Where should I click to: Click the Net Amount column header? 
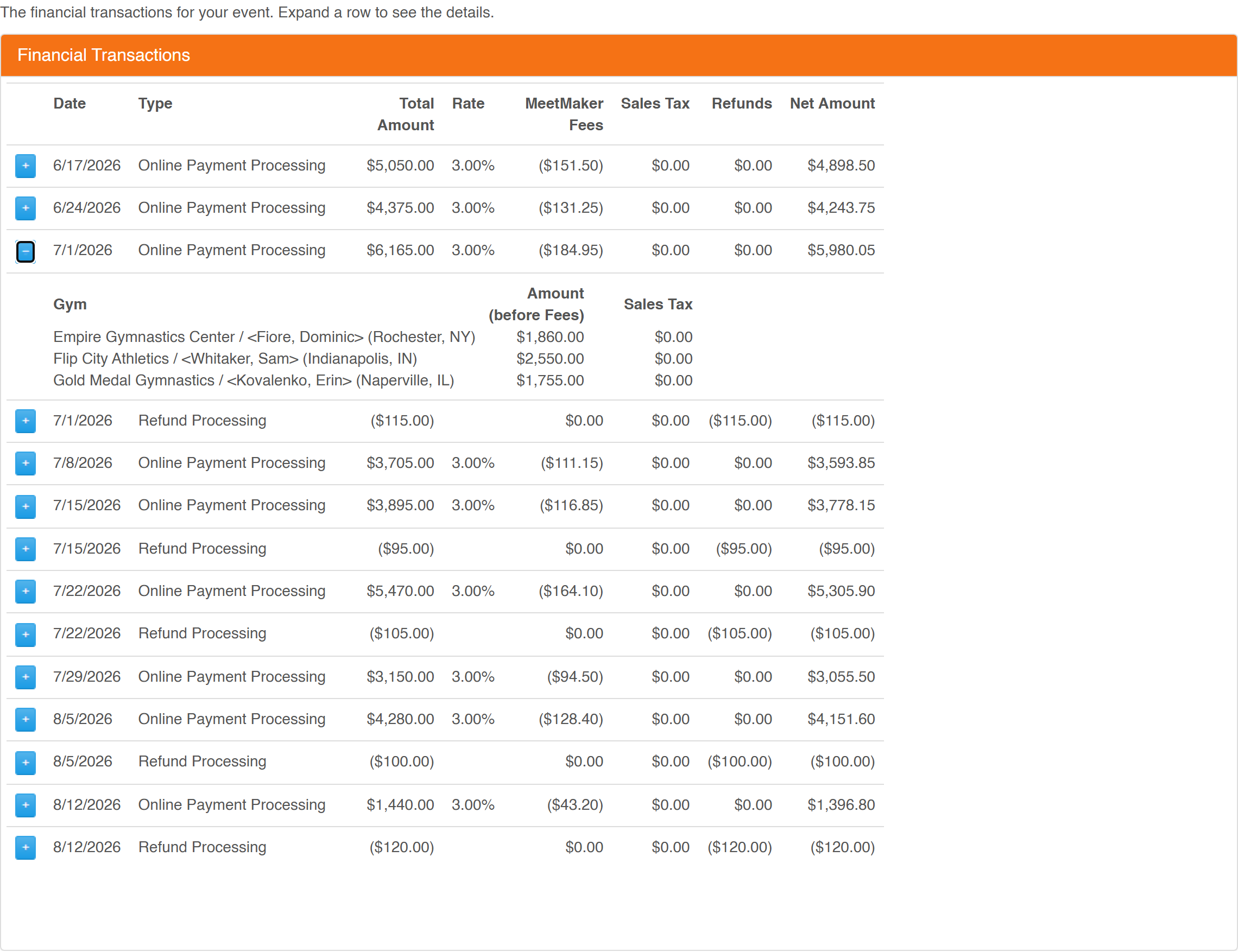click(x=832, y=104)
